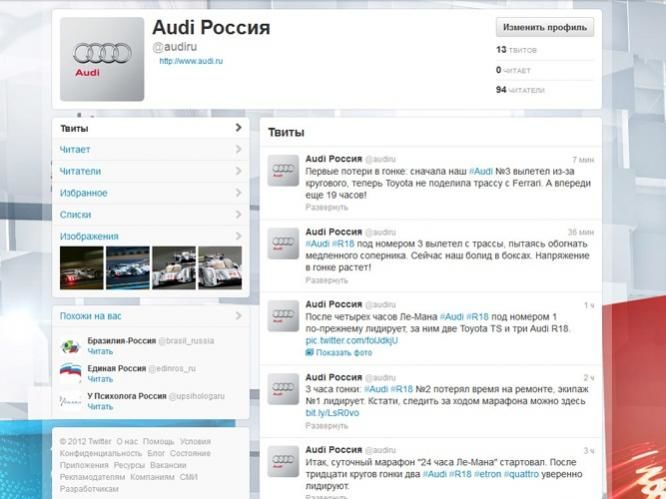The width and height of the screenshot is (666, 499).
Task: Click the Audi Россия profile avatar
Action: point(102,59)
